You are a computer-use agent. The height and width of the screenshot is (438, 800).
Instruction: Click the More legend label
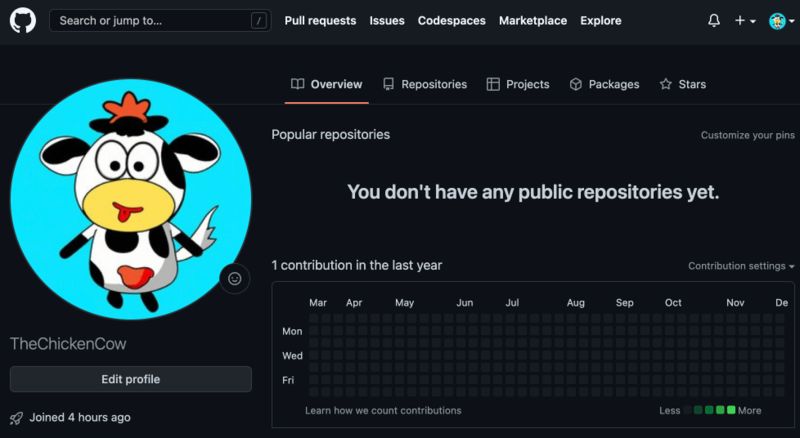pos(749,410)
